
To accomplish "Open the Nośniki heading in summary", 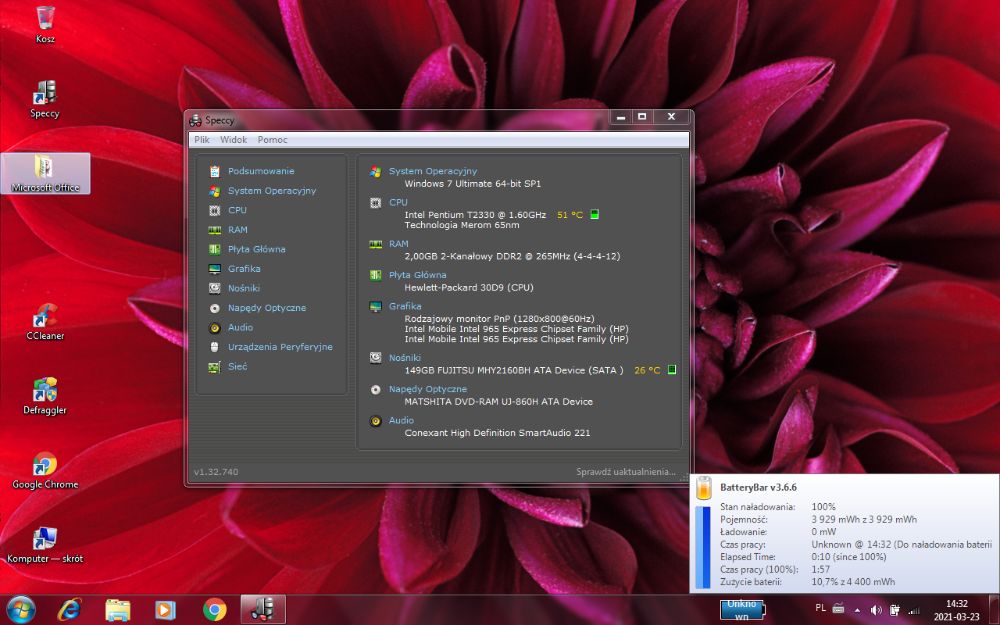I will click(x=404, y=358).
